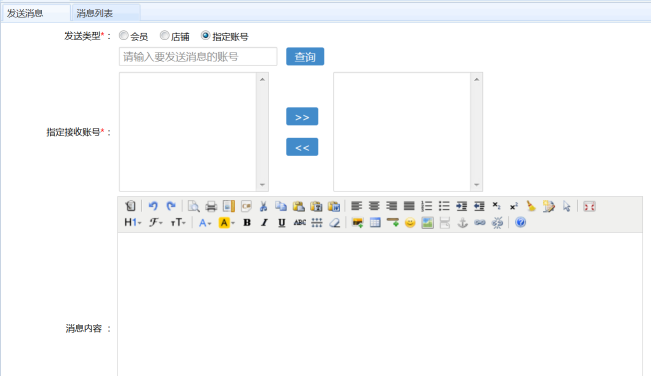Toggle bold formatting

click(247, 222)
